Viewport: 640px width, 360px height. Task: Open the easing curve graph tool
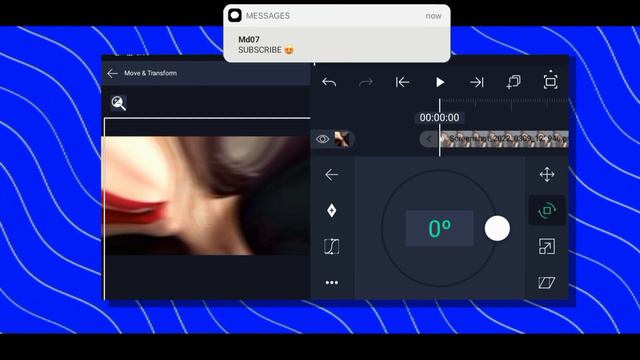332,247
